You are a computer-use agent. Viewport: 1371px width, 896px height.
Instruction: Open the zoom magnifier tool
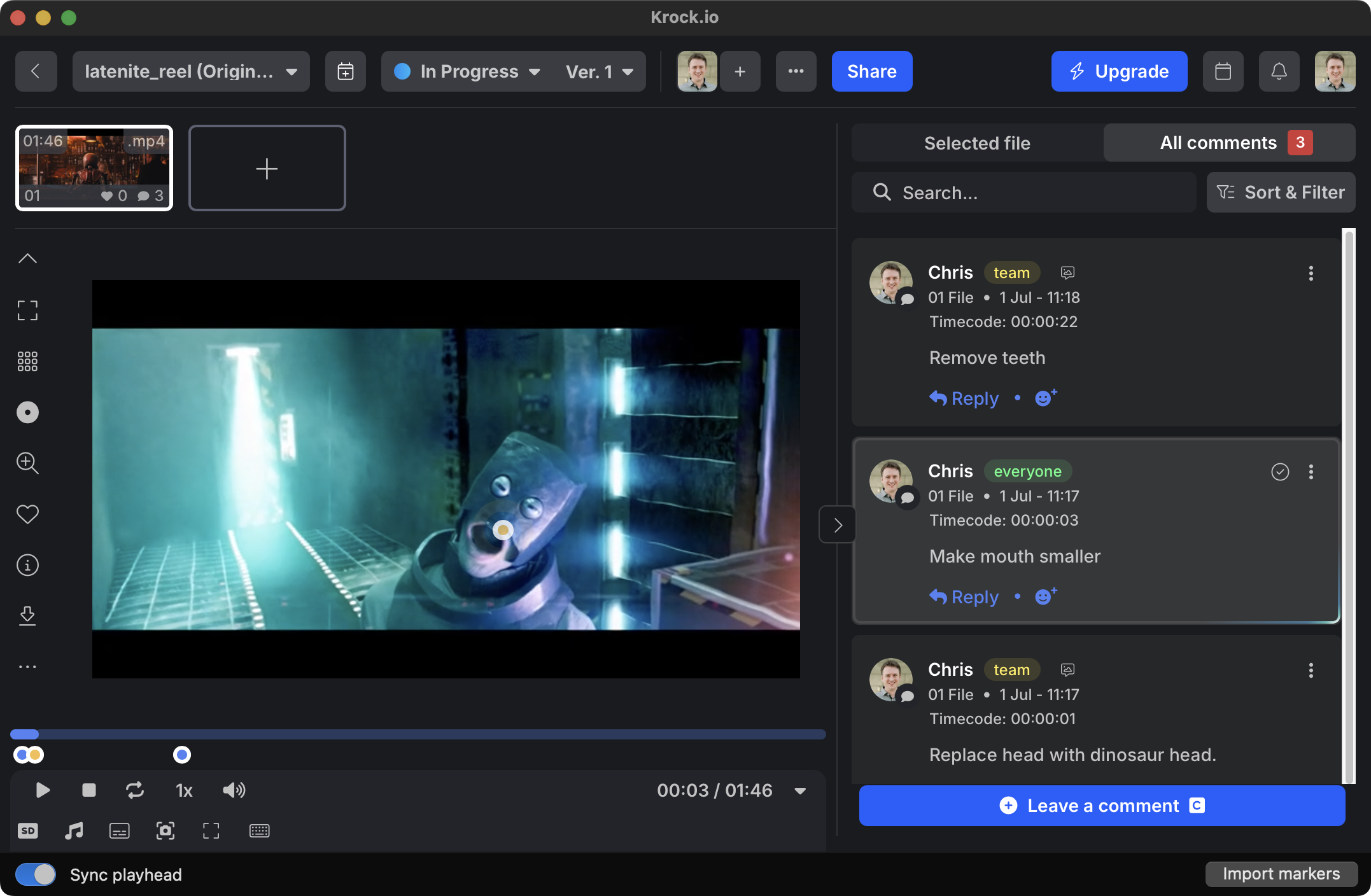pyautogui.click(x=27, y=463)
